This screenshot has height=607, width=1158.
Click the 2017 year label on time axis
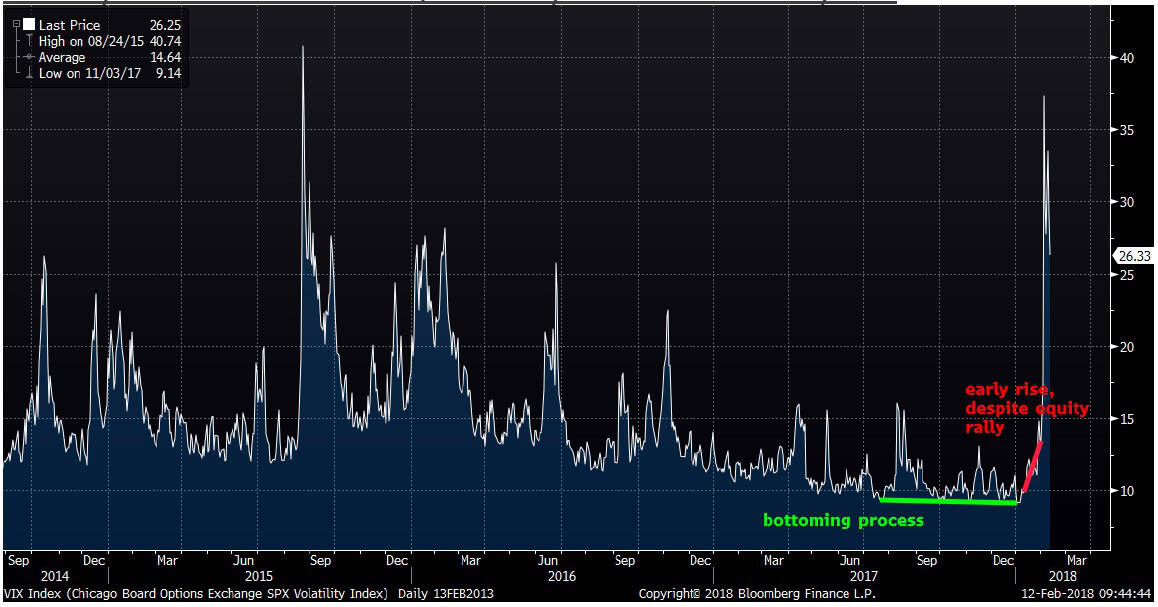point(864,577)
